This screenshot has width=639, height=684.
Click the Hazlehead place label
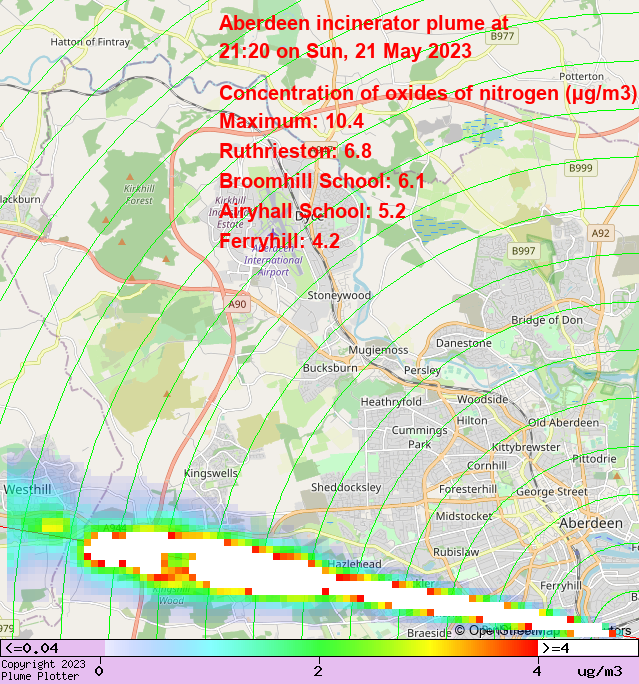click(x=355, y=564)
